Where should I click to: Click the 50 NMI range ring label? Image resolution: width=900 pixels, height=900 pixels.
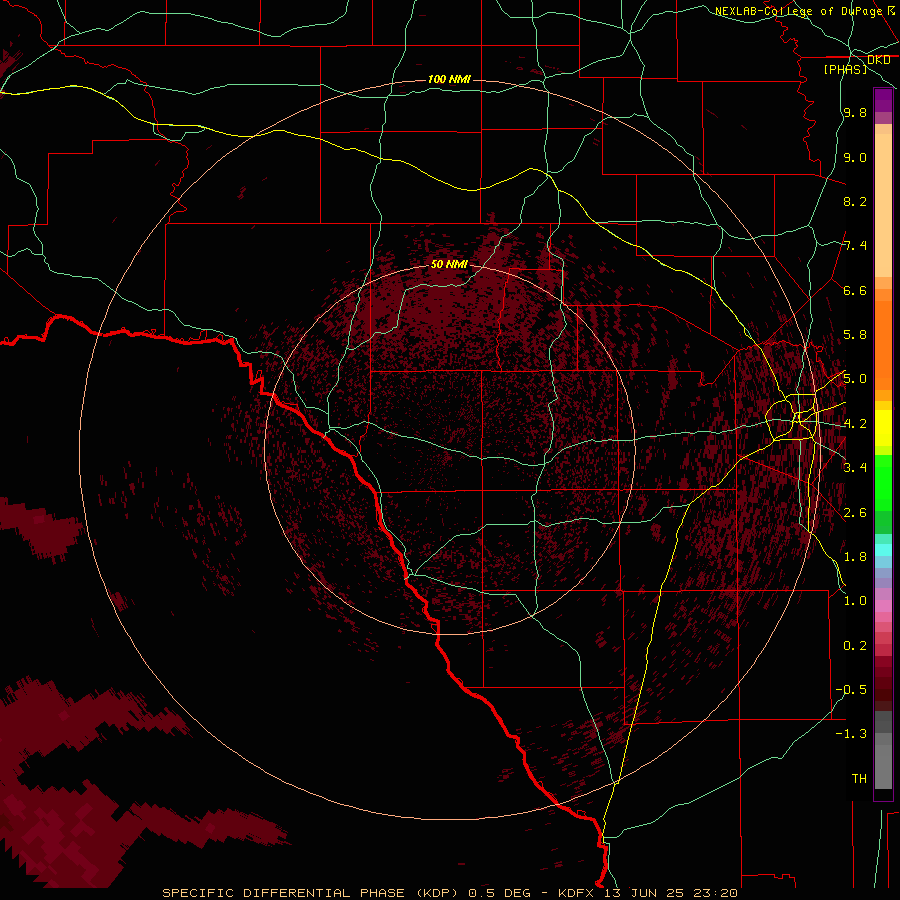449,264
